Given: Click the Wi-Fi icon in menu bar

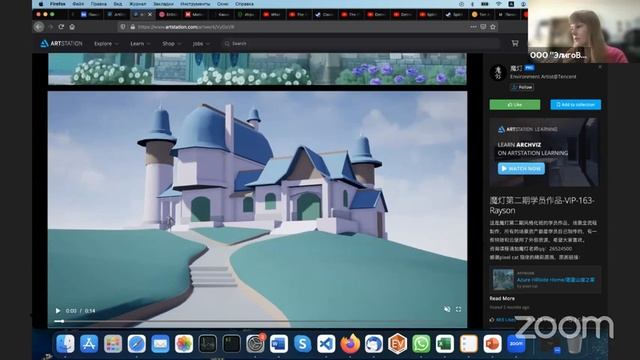Looking at the screenshot, I should pyautogui.click(x=498, y=4).
